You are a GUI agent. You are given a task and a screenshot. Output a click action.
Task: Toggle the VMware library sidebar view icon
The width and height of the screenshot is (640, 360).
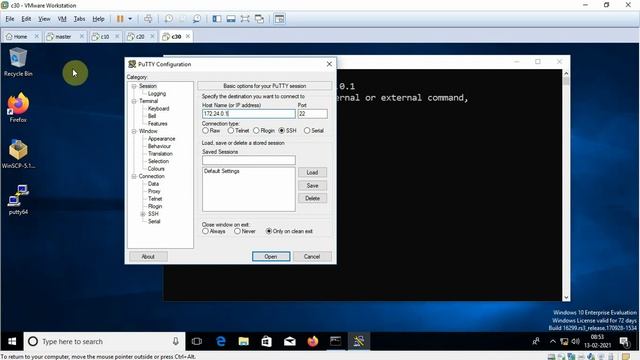coord(217,19)
